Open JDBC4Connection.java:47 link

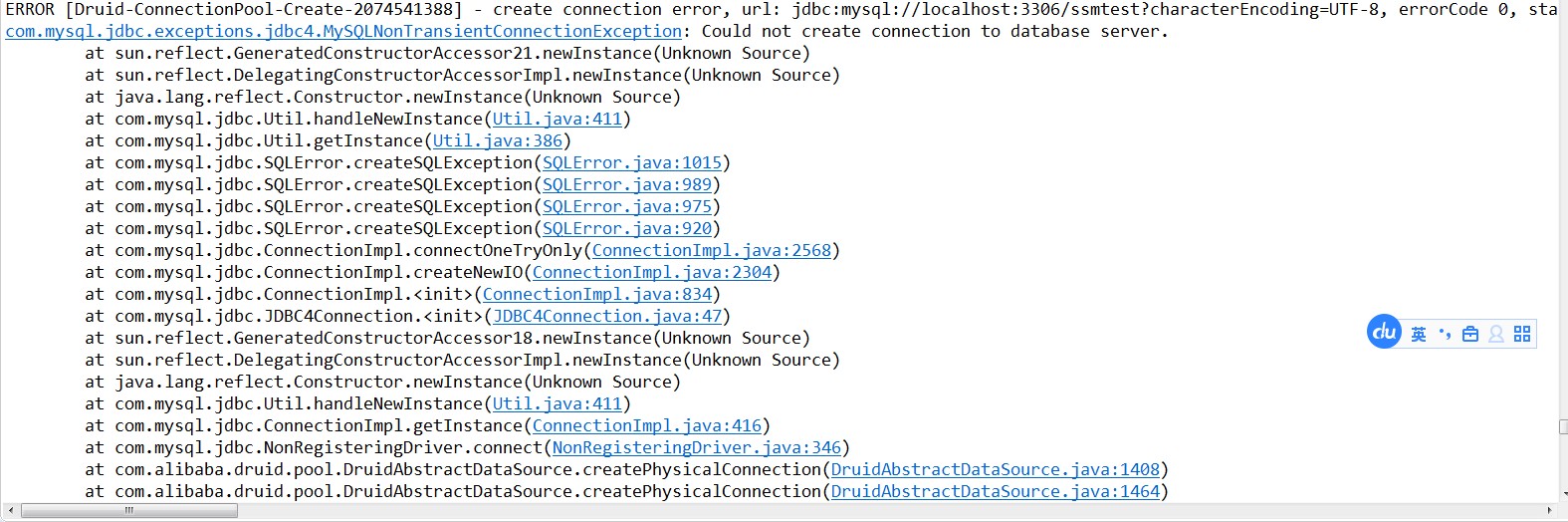click(607, 317)
